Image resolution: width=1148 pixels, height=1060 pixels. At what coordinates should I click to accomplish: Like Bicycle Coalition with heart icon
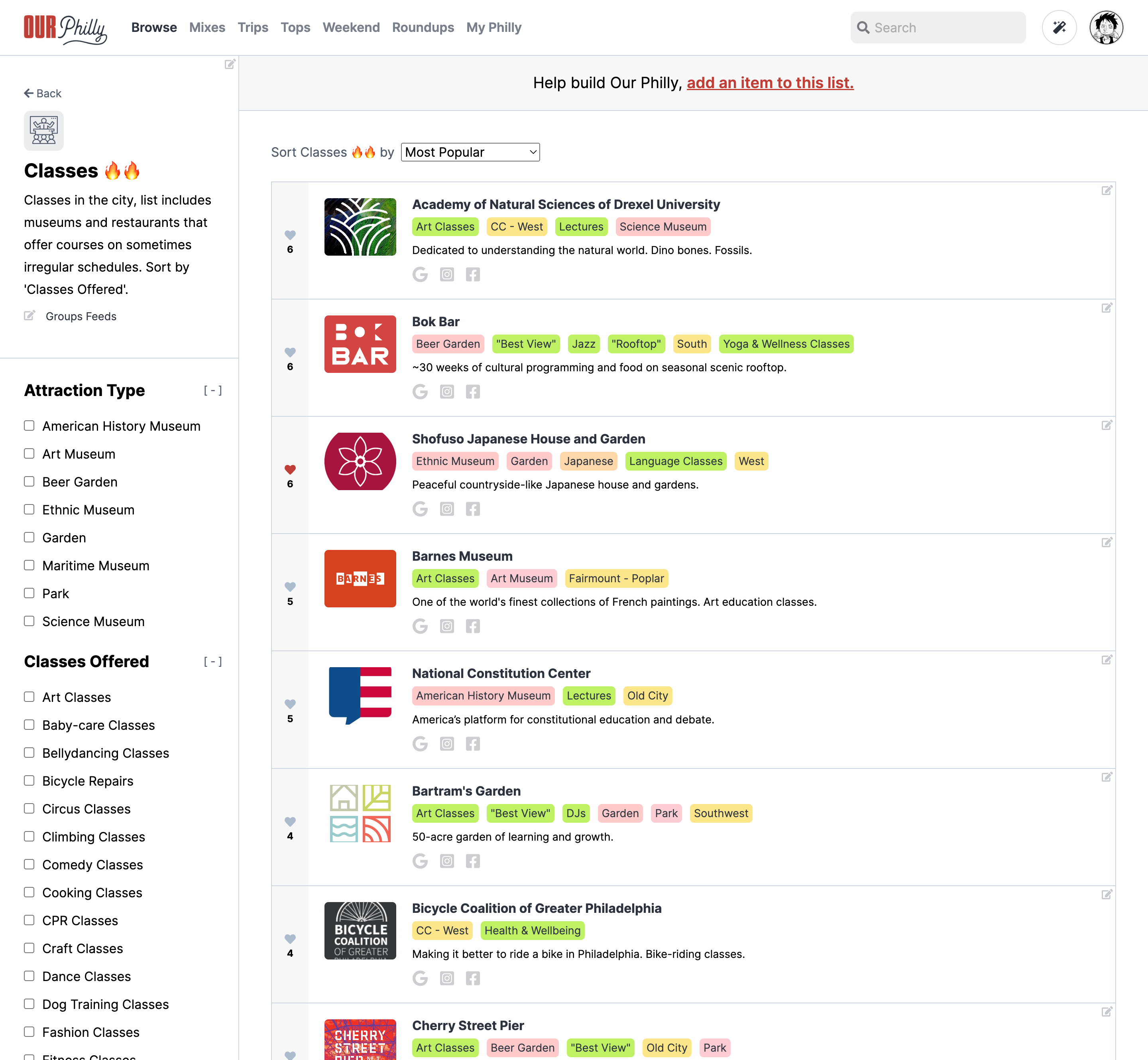tap(290, 938)
